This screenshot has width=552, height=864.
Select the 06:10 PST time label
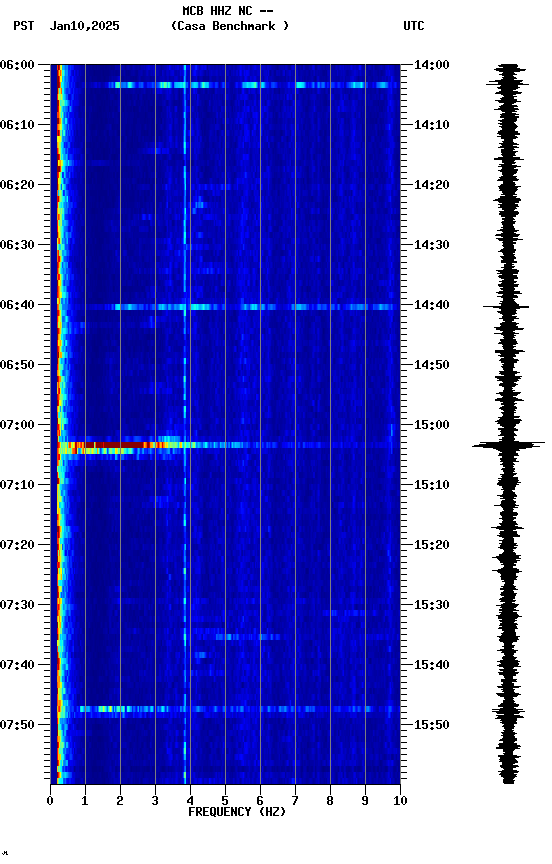tap(17, 125)
